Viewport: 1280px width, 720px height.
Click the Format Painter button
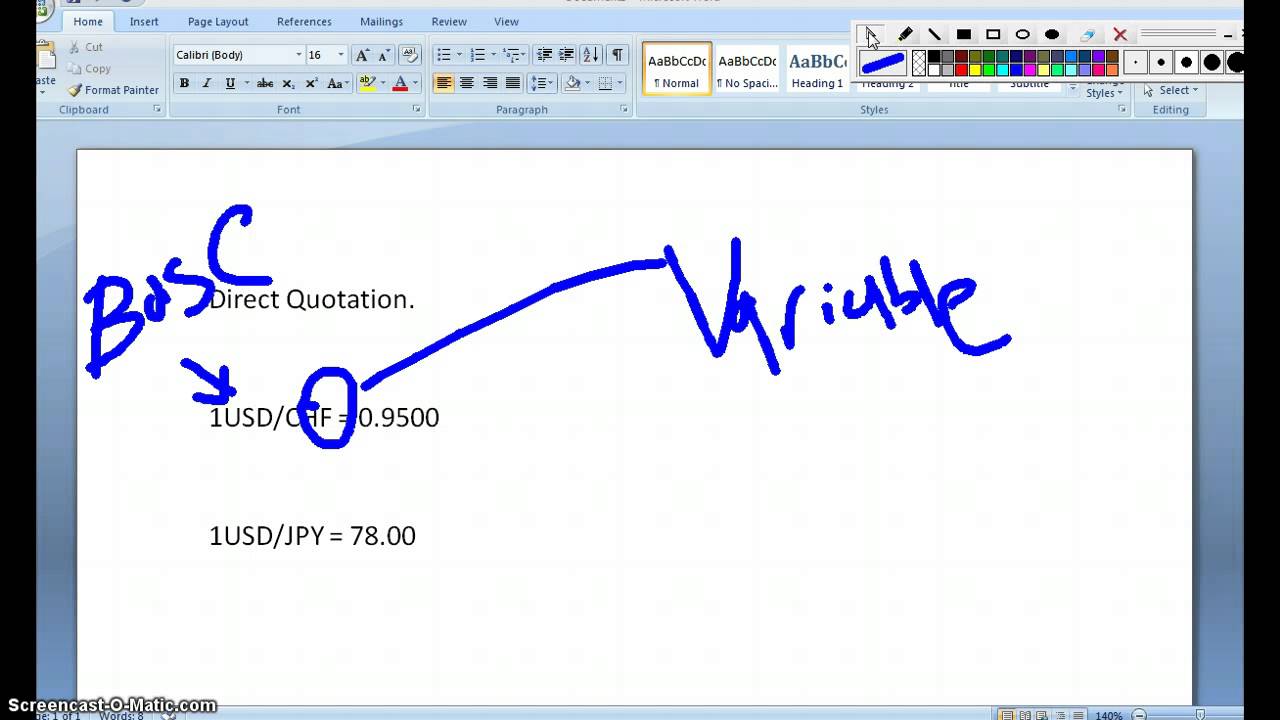coord(113,90)
